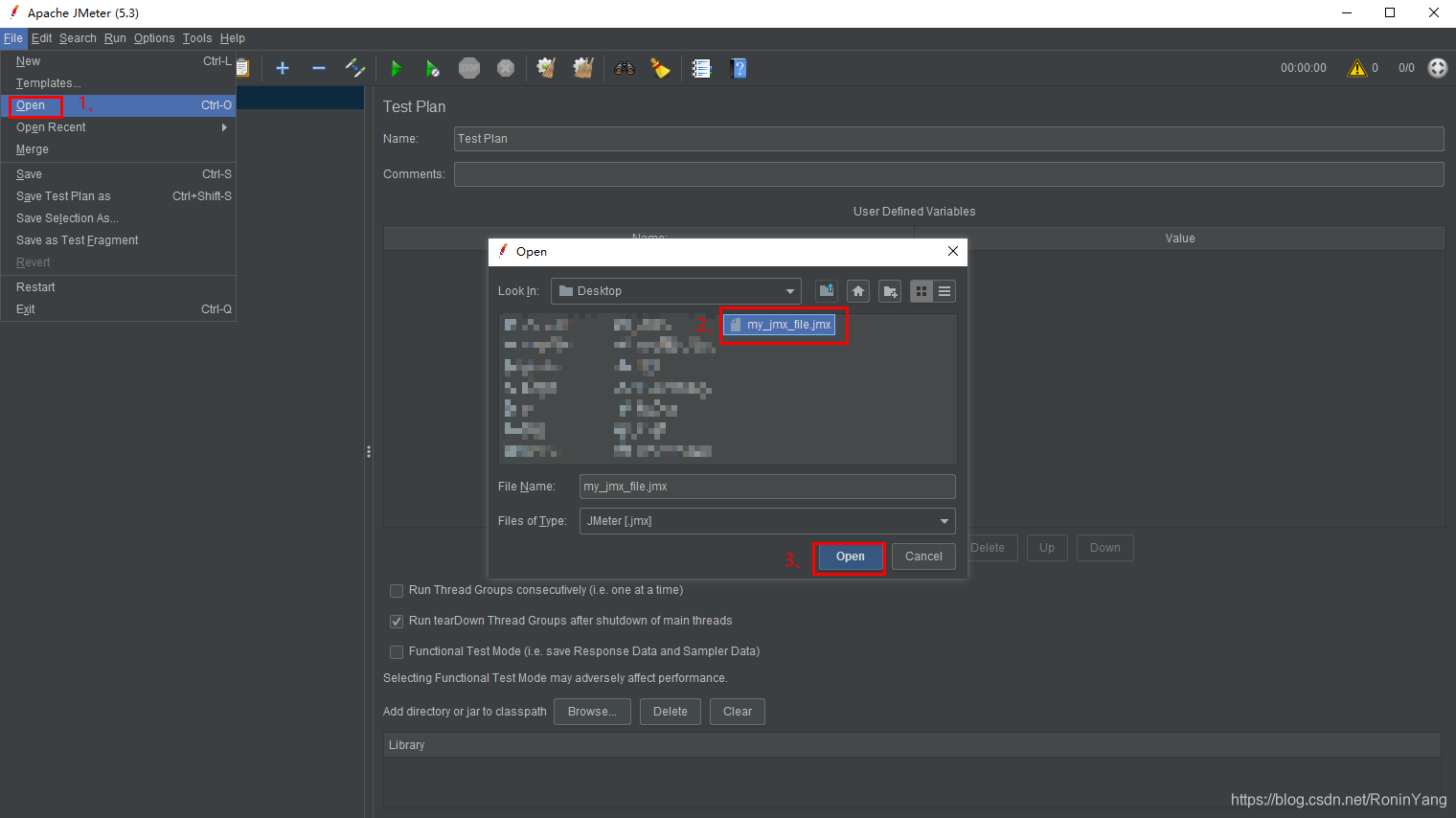The height and width of the screenshot is (818, 1456).
Task: Choose Open in the File menu
Action: [x=119, y=105]
